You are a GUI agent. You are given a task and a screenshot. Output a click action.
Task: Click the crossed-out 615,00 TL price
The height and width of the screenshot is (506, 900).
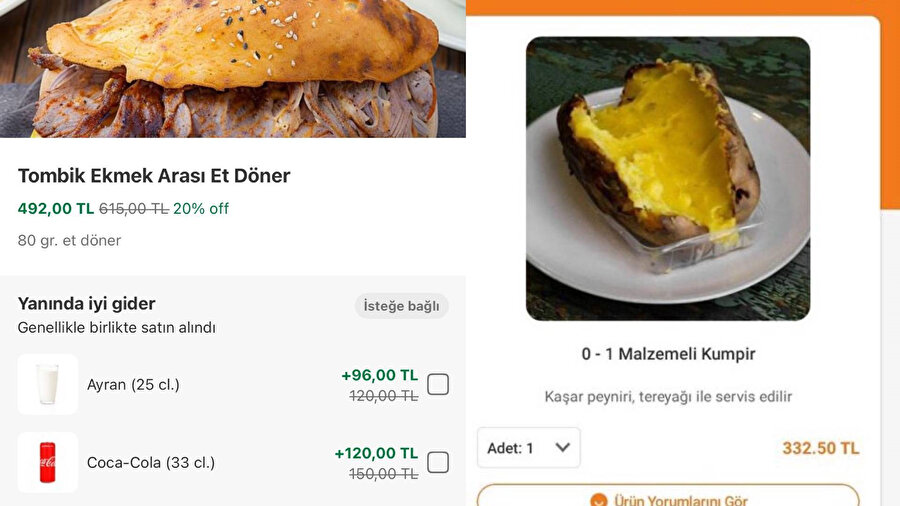pos(133,209)
